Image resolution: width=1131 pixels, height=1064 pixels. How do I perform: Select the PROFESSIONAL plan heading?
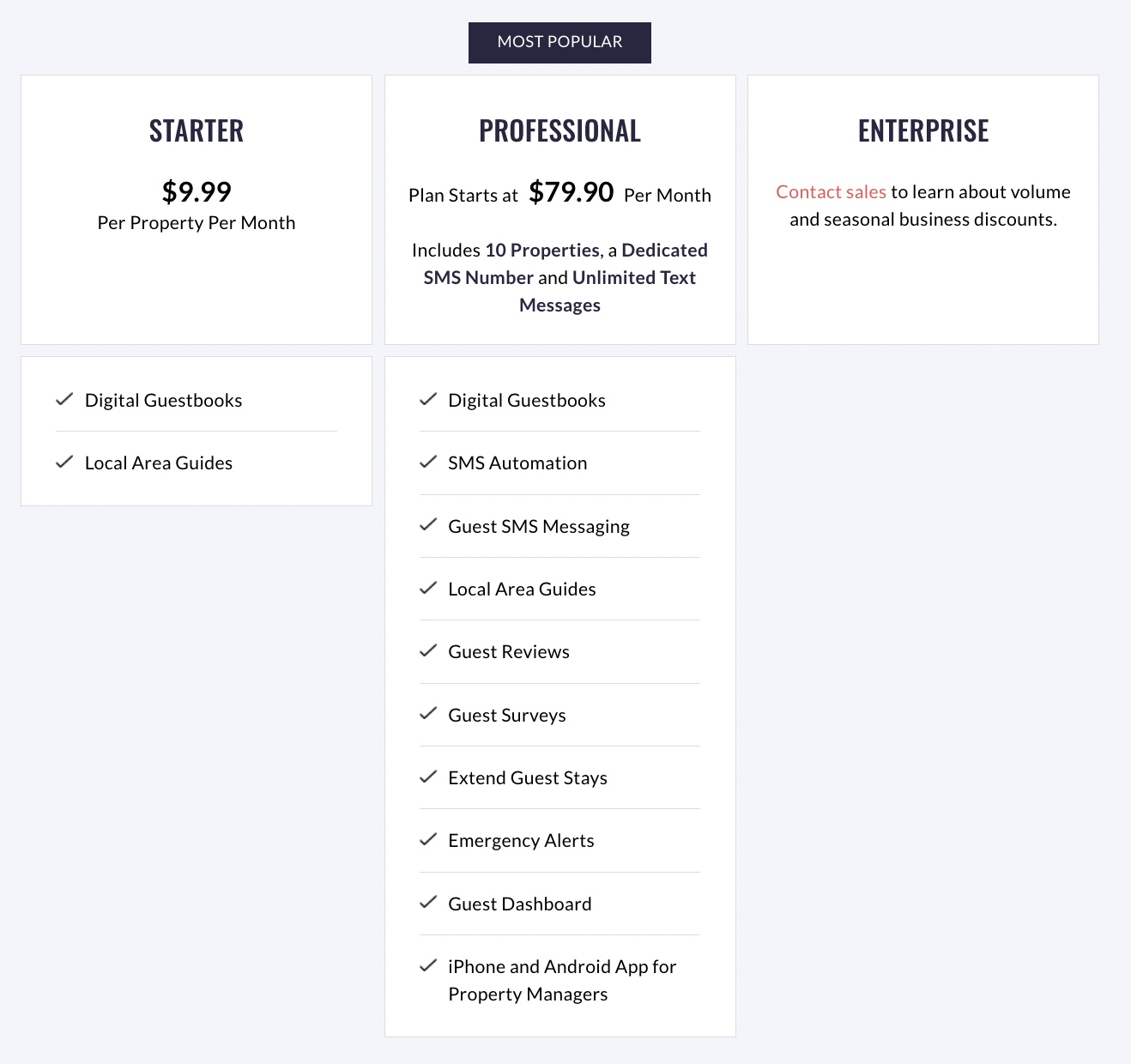coord(559,131)
